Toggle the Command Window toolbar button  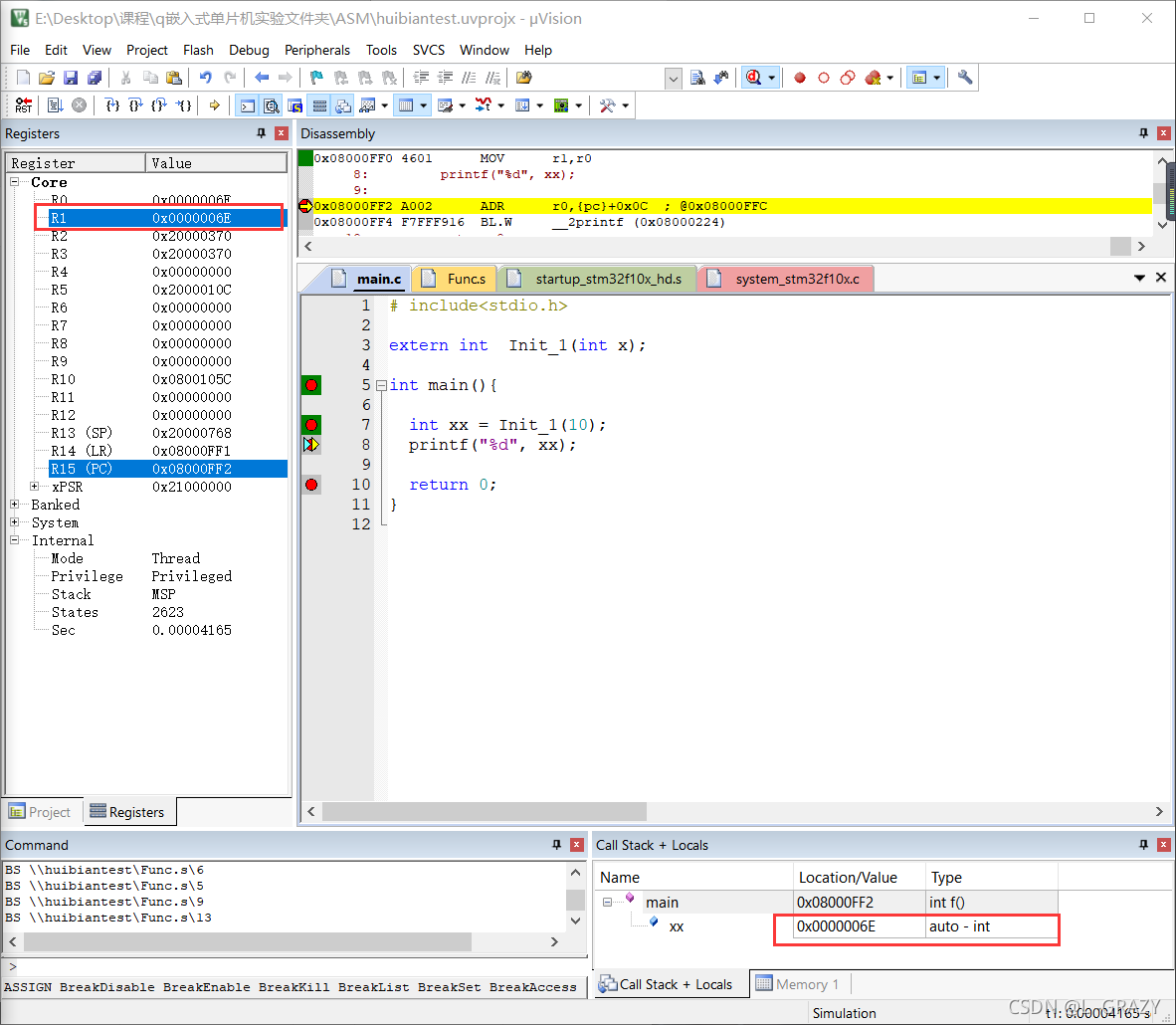(248, 105)
